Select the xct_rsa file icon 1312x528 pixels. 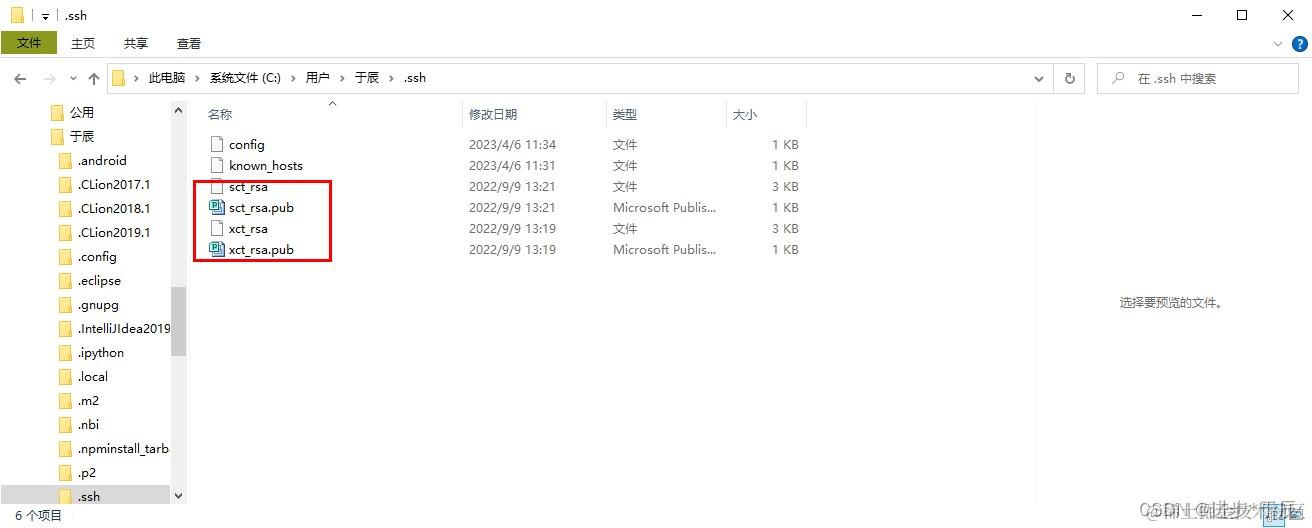(x=217, y=229)
